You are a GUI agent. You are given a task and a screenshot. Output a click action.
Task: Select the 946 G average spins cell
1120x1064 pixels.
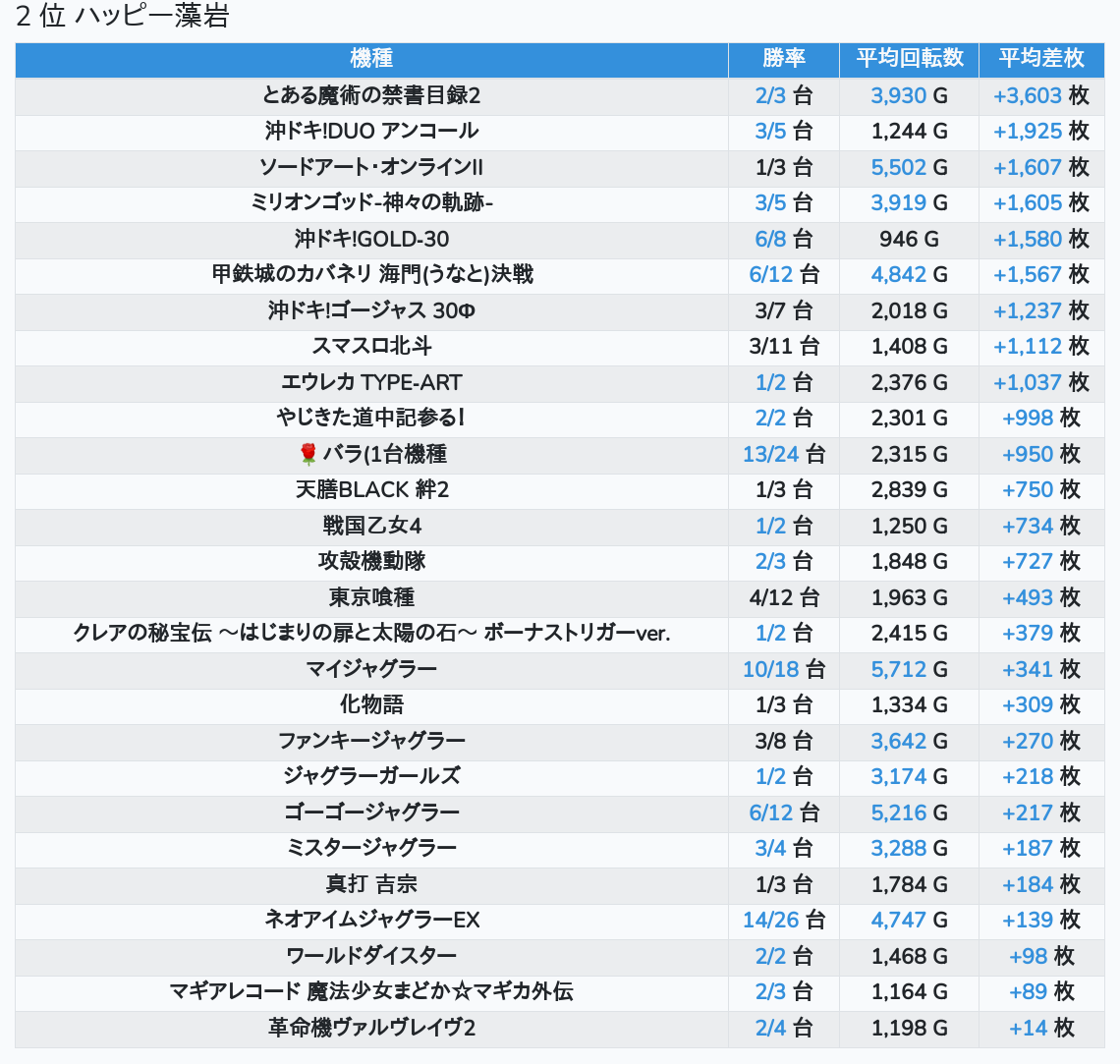point(910,239)
